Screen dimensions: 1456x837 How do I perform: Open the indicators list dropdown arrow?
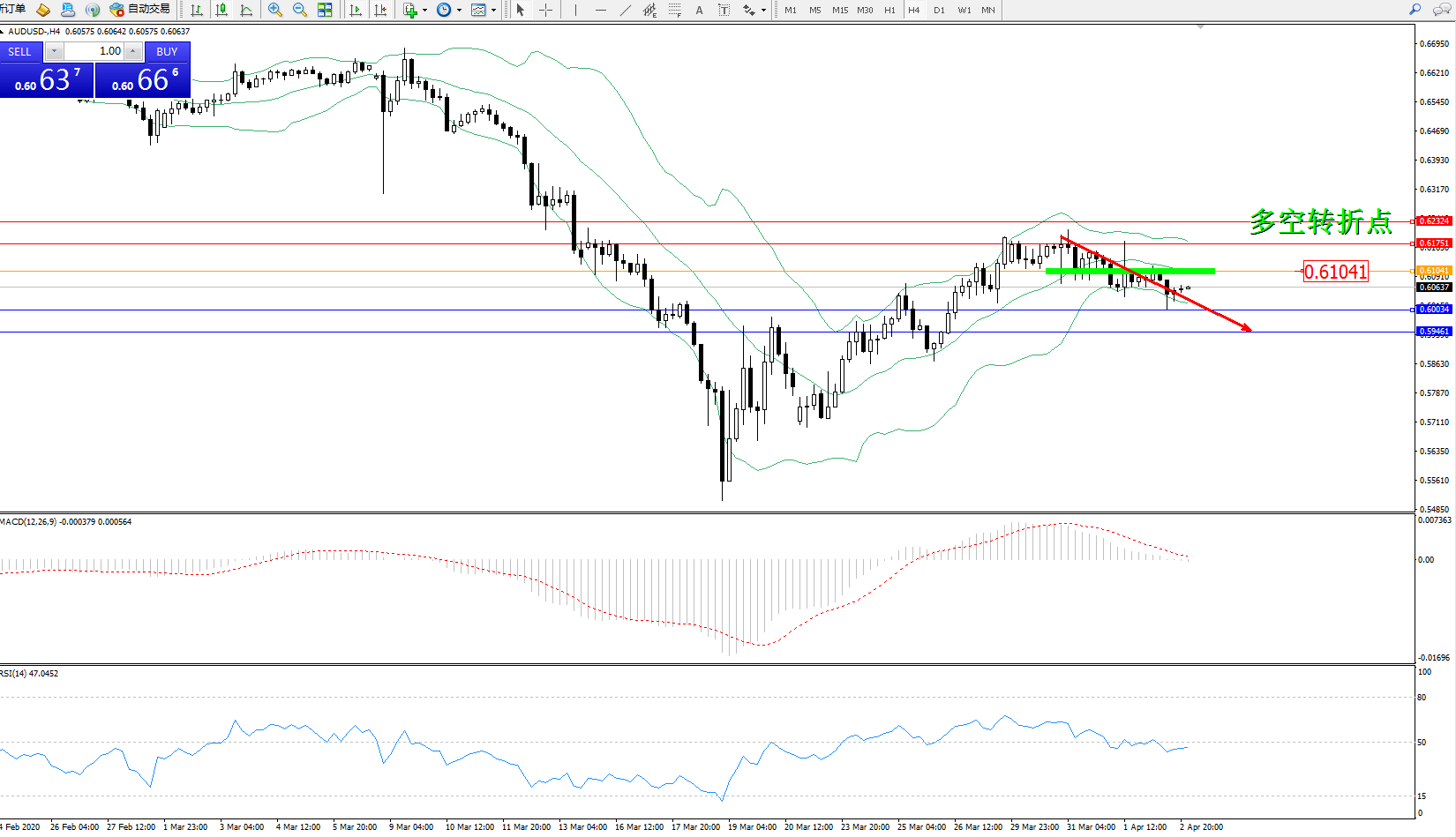coord(425,11)
